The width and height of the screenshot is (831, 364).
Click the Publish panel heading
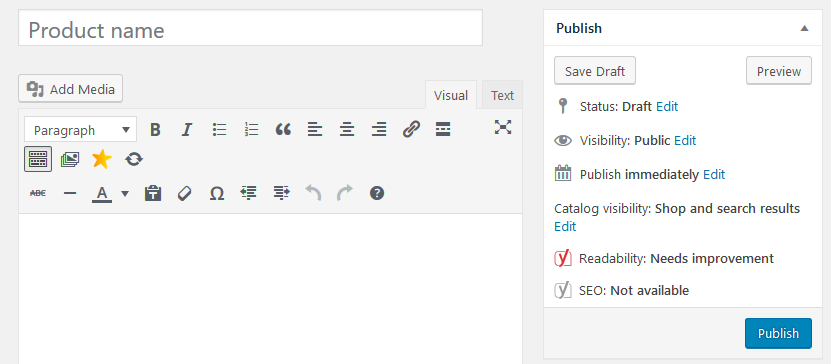pos(579,29)
